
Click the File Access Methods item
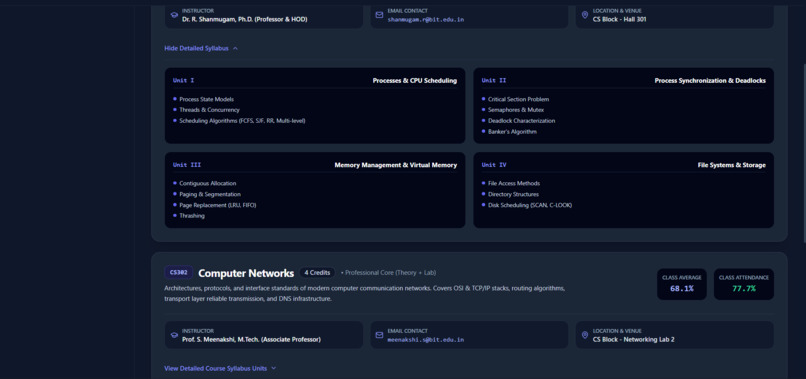click(x=514, y=183)
